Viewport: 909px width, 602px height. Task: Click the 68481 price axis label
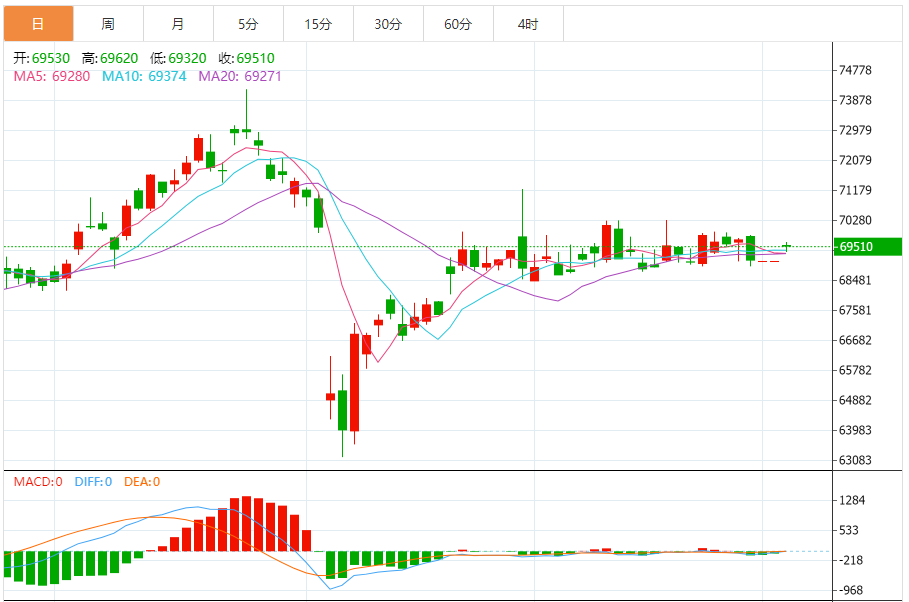856,280
